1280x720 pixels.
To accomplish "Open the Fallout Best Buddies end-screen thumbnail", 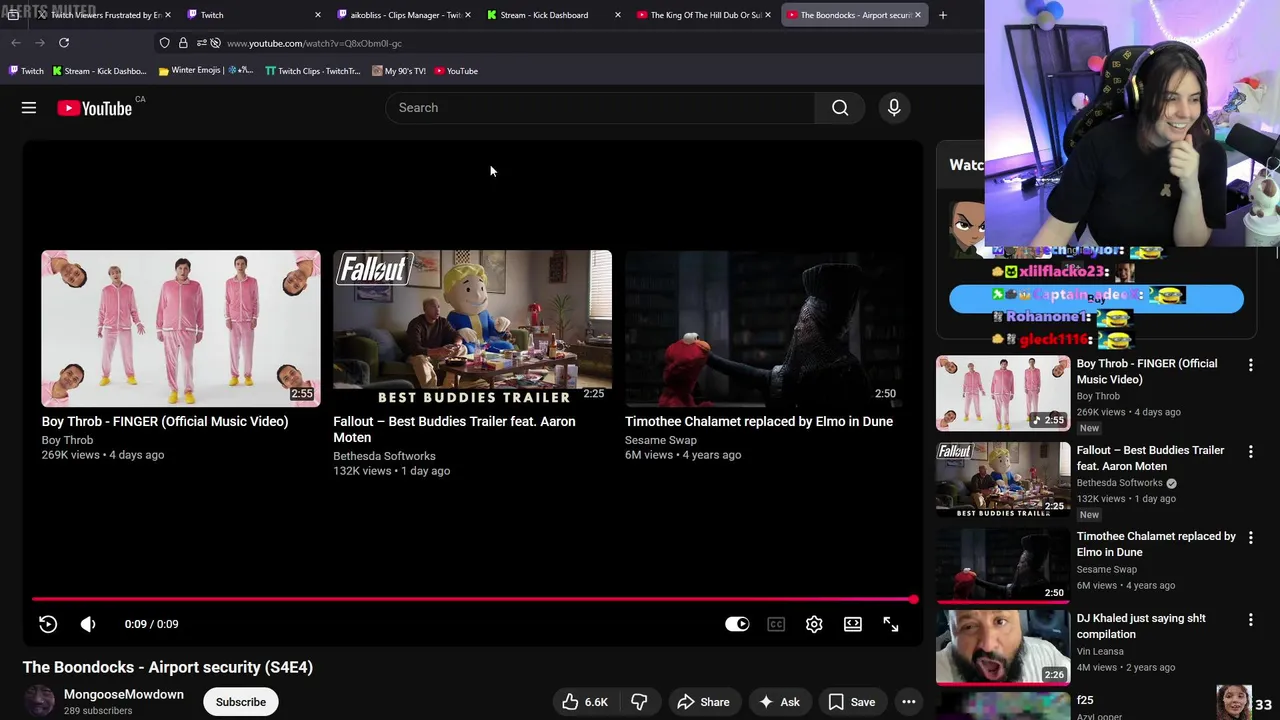I will click(x=472, y=328).
